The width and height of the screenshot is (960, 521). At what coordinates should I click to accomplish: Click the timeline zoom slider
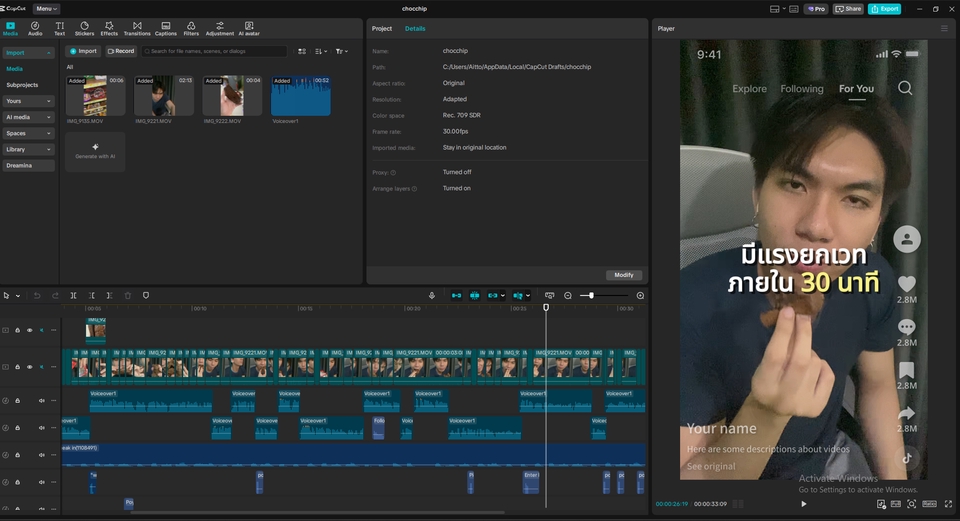click(592, 296)
